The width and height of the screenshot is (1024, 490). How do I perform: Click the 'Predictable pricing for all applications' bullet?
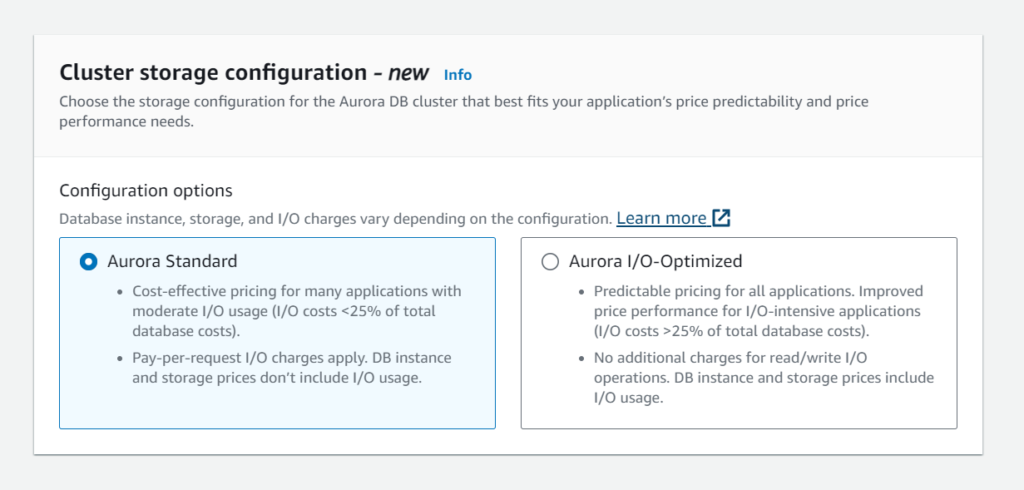758,311
